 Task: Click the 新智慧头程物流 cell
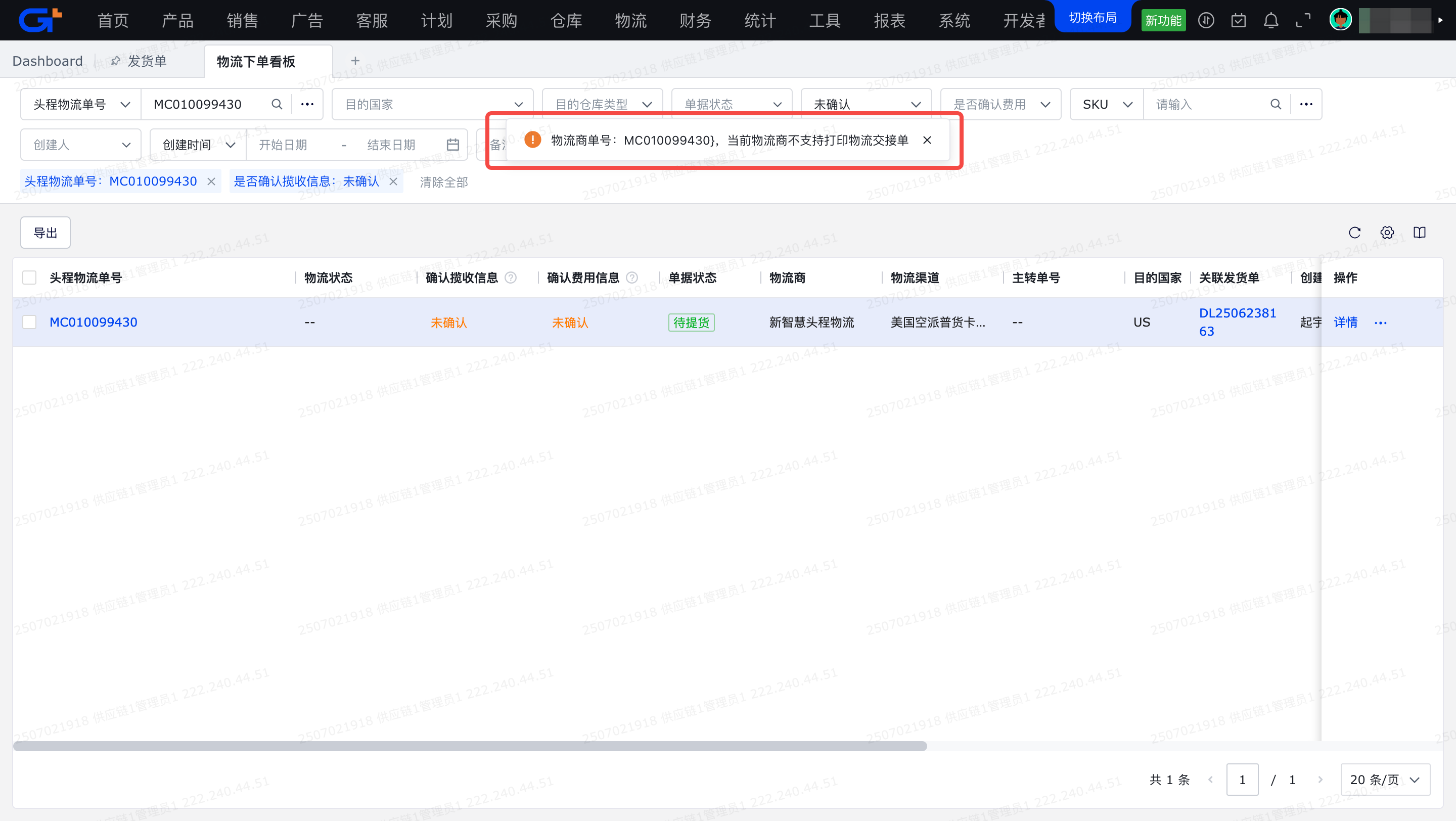pos(811,322)
